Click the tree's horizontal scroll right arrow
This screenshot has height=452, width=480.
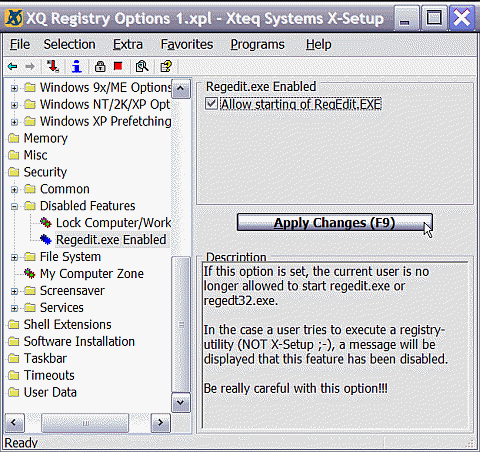[161, 423]
